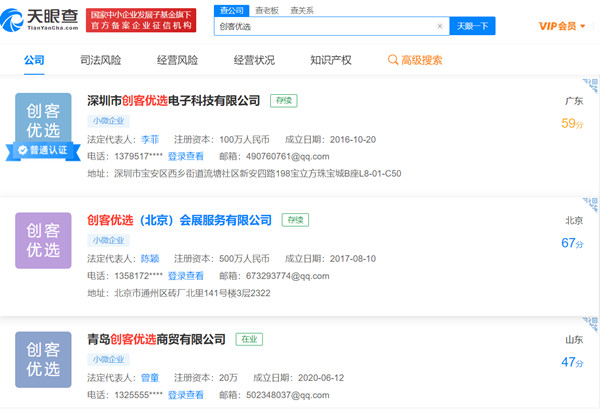The image size is (600, 409).
Task: Click the 在业 tag on Qingdao company
Action: point(249,339)
